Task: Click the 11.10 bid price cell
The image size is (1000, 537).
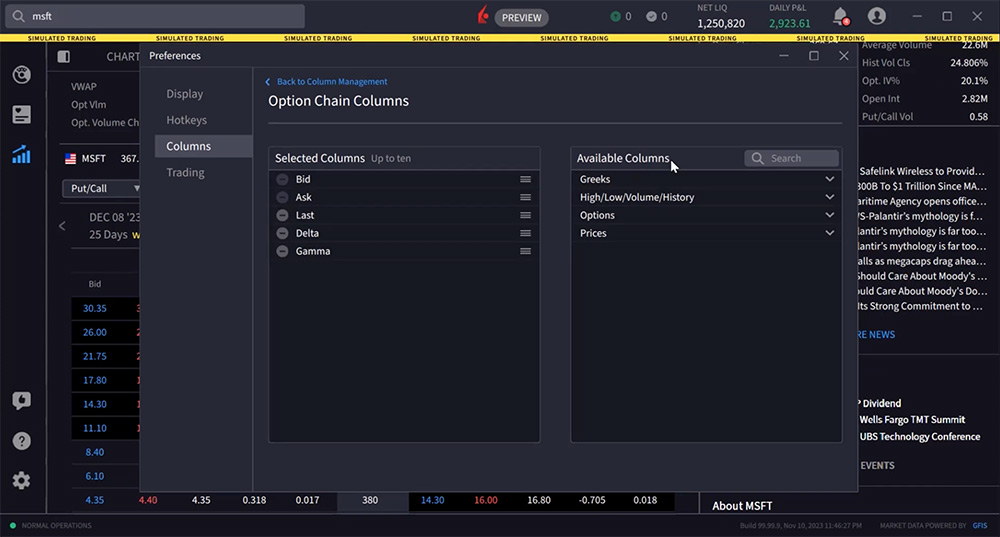Action: 94,428
